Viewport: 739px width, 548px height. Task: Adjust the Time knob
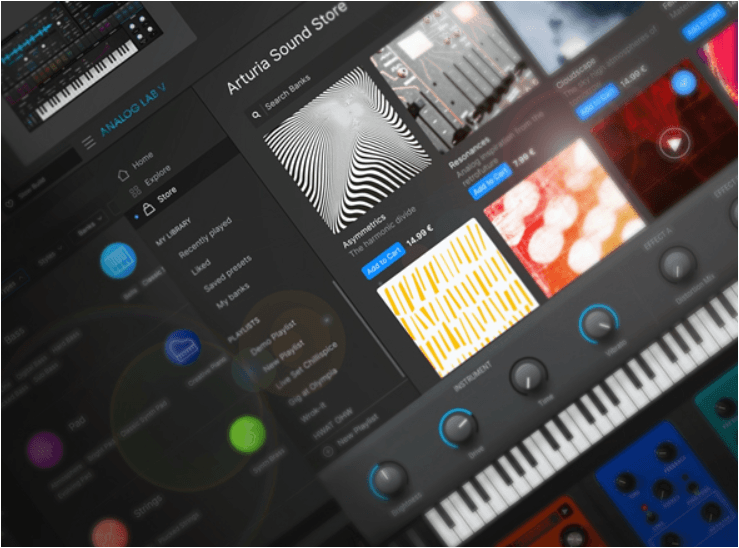tap(528, 376)
